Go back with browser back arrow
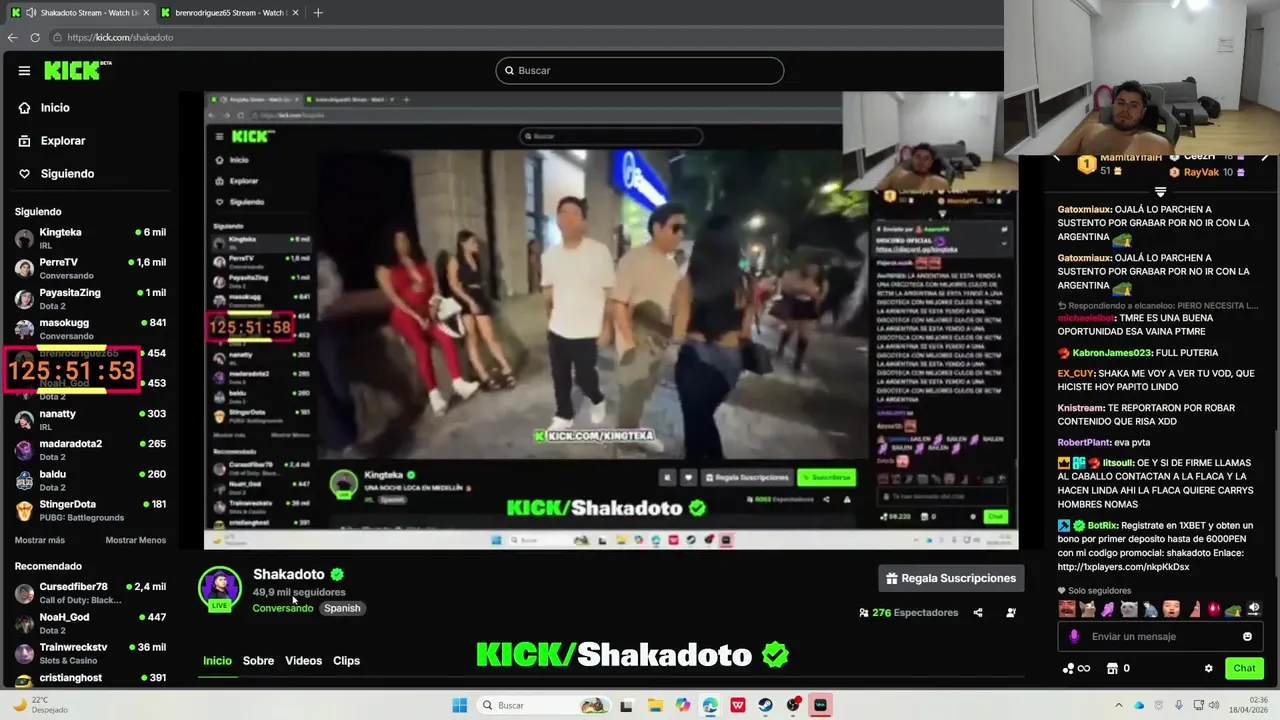The width and height of the screenshot is (1280, 720). tap(12, 37)
